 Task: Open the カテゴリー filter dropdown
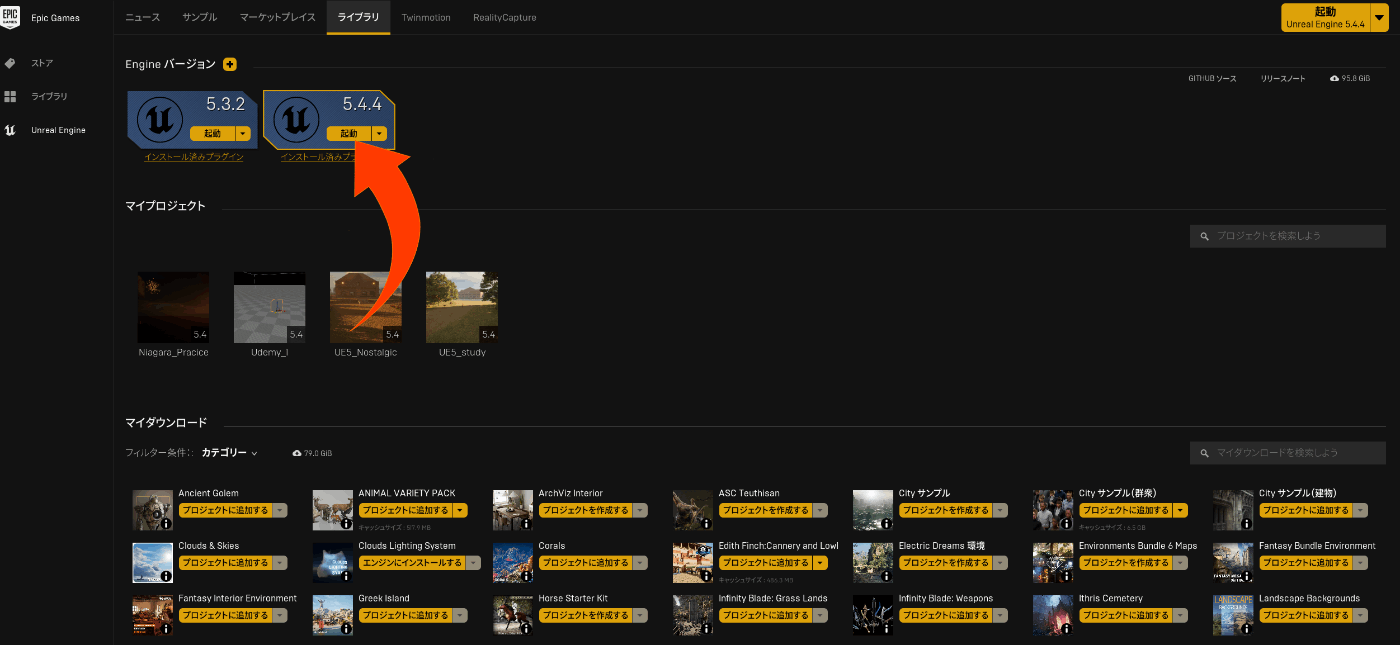click(229, 453)
